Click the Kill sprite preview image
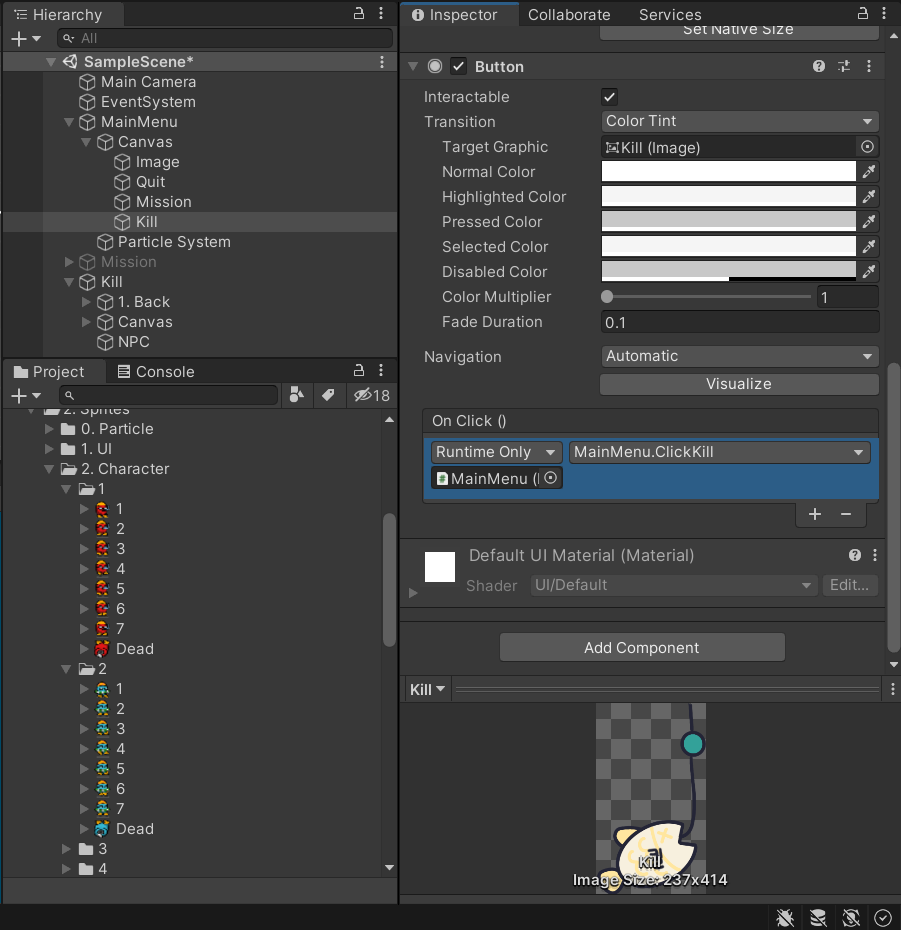Screen dimensions: 901x930 [x=651, y=798]
